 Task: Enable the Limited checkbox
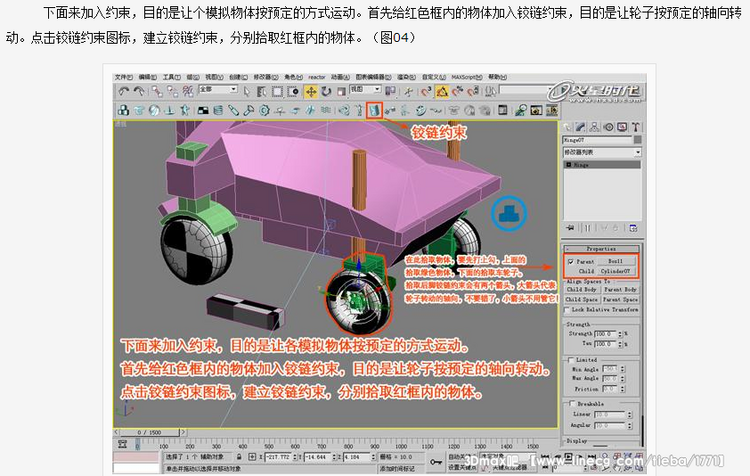pyautogui.click(x=571, y=360)
